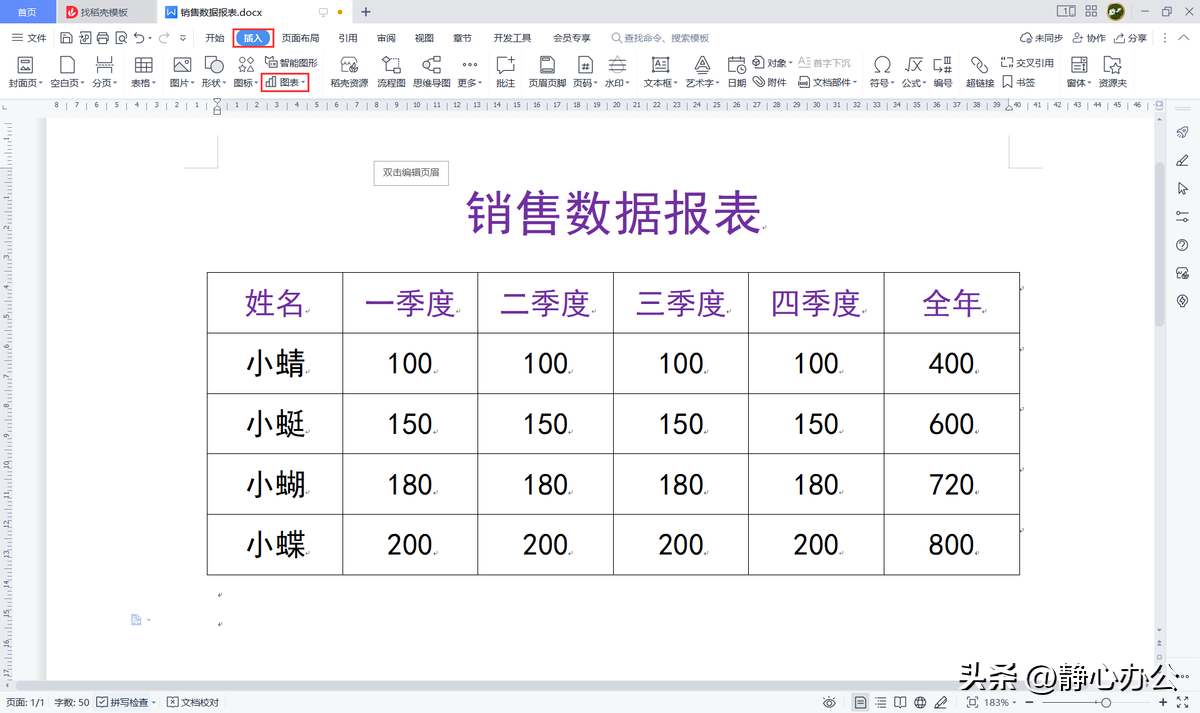Open the 首页 home tab
Screen dimensions: 1200x713
pyautogui.click(x=28, y=12)
